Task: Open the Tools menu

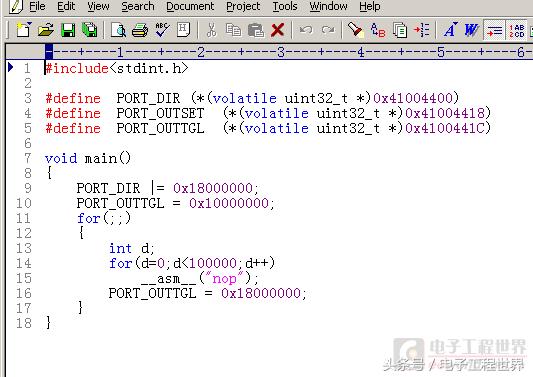Action: [285, 6]
